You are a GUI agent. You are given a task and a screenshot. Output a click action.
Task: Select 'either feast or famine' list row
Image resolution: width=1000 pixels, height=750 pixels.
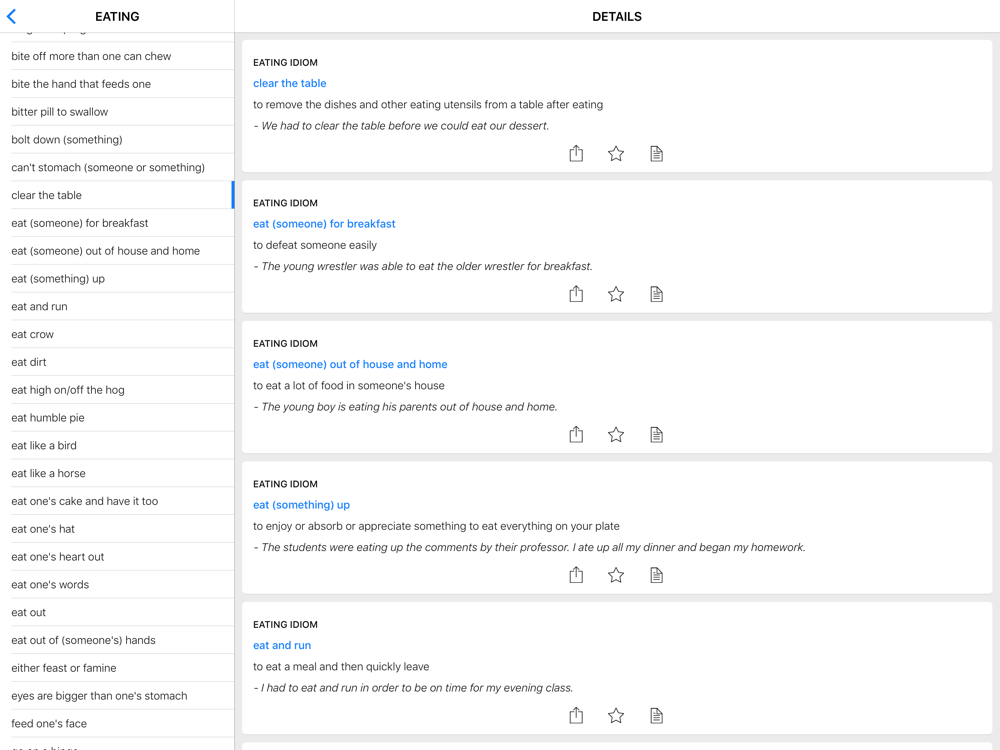point(64,668)
